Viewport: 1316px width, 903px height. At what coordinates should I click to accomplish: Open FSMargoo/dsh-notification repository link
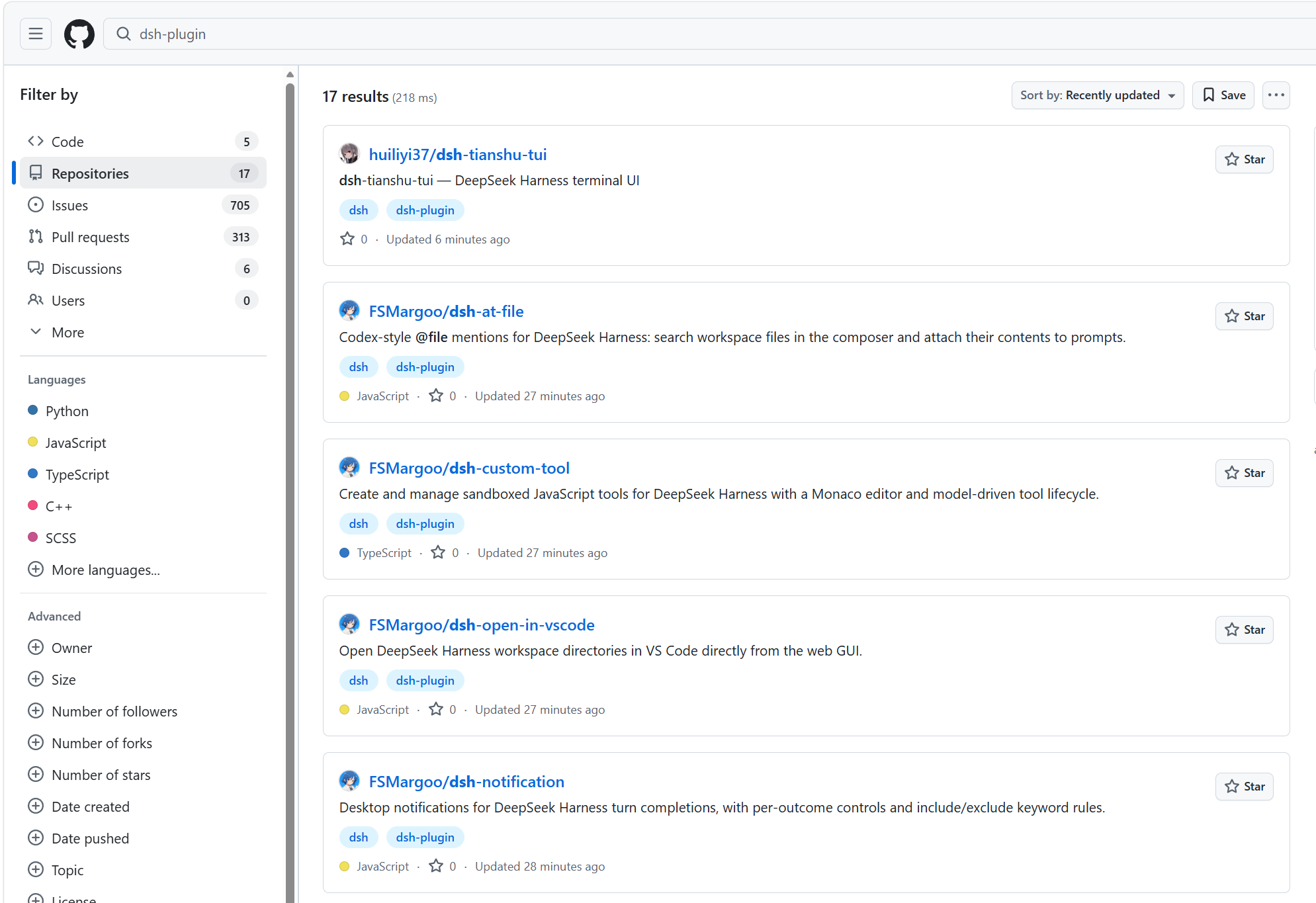(x=466, y=781)
